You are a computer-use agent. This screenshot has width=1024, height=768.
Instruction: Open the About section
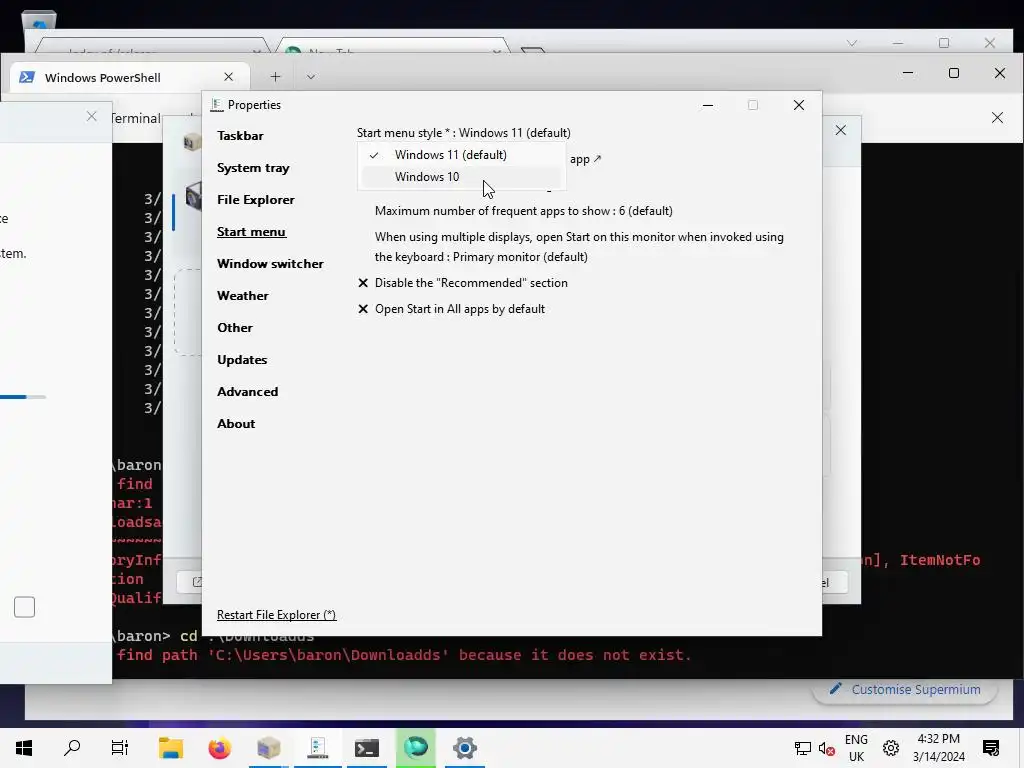pos(236,424)
